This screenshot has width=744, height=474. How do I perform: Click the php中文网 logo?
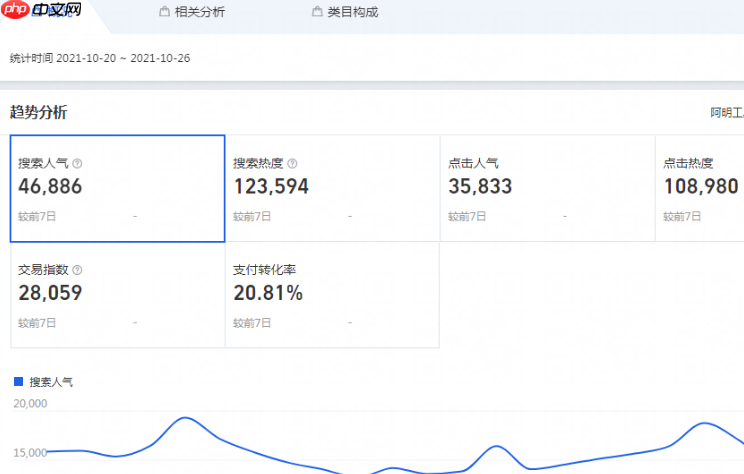coord(41,9)
